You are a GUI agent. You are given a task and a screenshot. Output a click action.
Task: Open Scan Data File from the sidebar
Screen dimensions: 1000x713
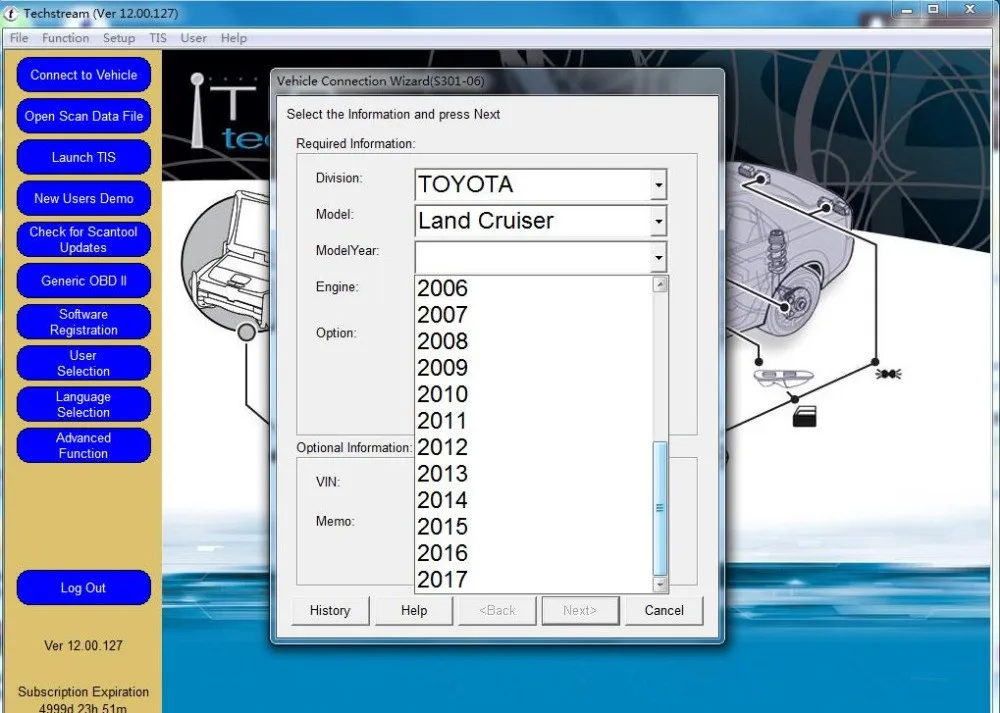[84, 116]
